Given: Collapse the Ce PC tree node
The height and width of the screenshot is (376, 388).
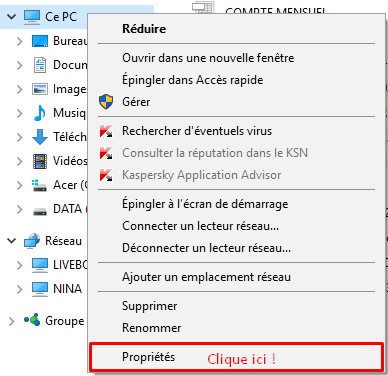Looking at the screenshot, I should pyautogui.click(x=12, y=16).
